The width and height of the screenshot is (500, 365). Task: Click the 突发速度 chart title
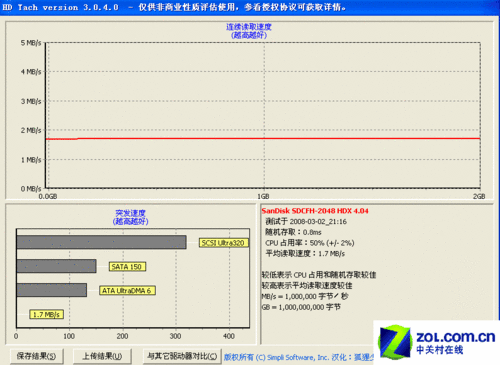[x=130, y=213]
